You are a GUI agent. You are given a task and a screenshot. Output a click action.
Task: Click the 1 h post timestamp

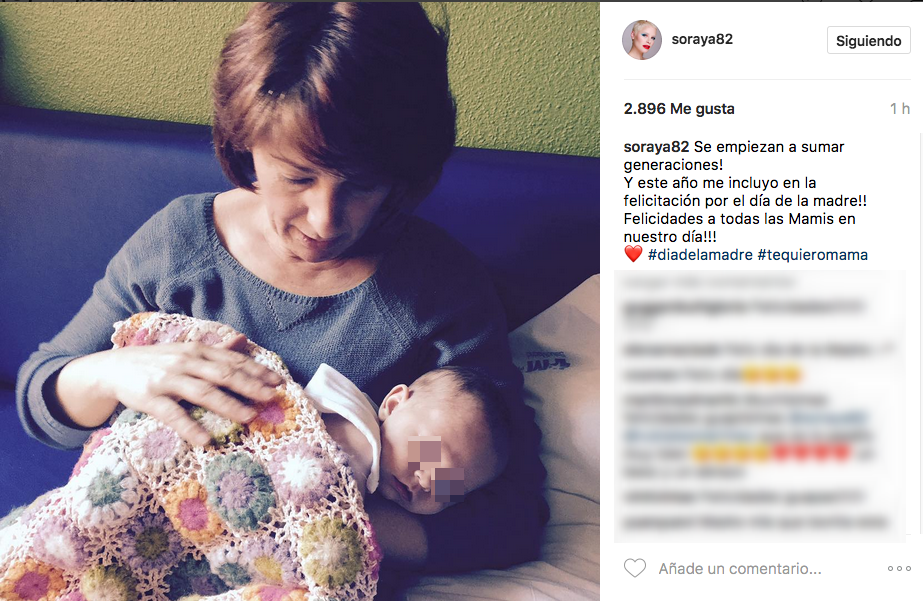pyautogui.click(x=899, y=109)
